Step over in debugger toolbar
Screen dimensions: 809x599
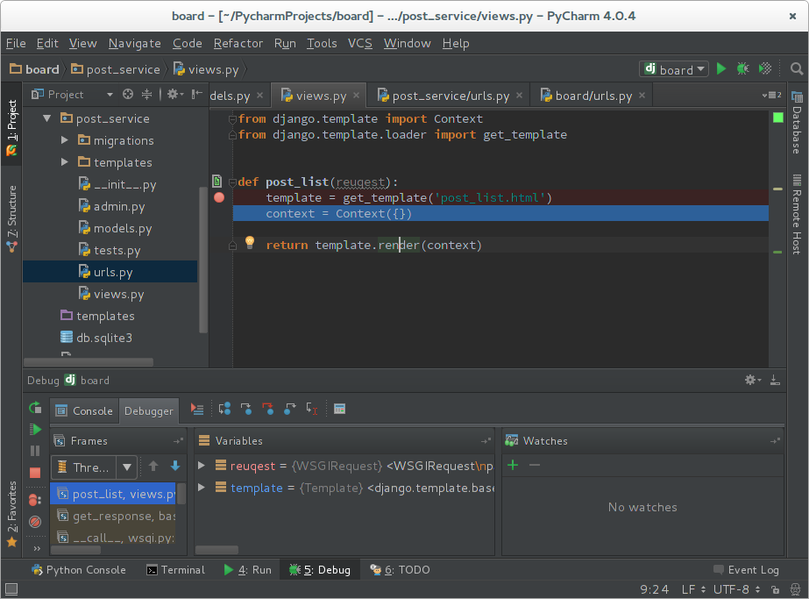click(224, 409)
